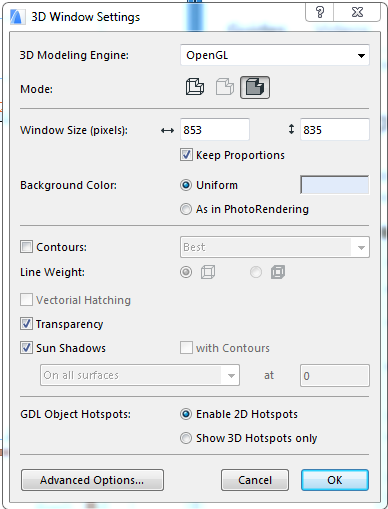This screenshot has width=388, height=509.
Task: Confirm settings with OK button
Action: pyautogui.click(x=335, y=480)
